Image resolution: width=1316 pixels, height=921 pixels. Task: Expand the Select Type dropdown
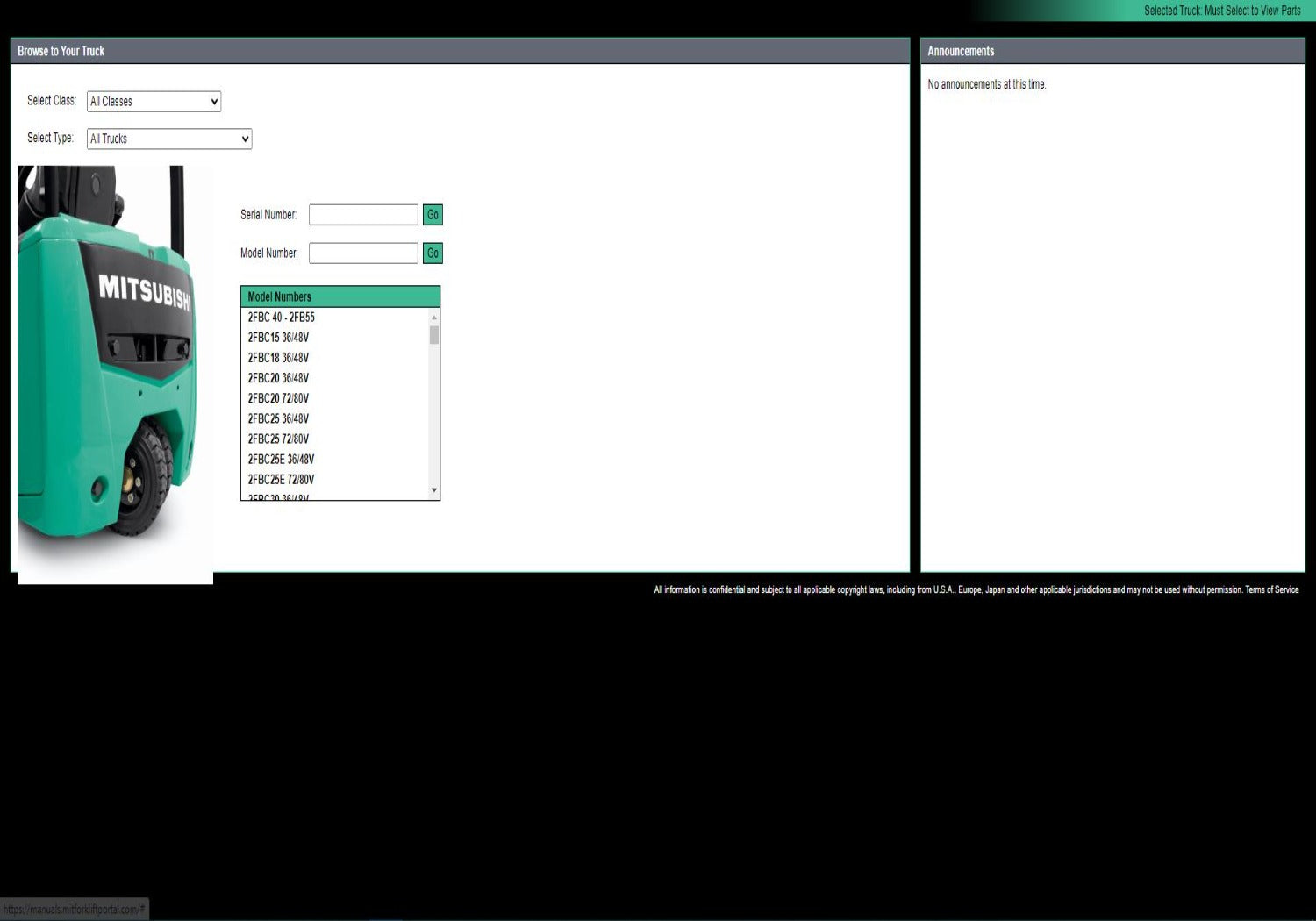(x=169, y=139)
